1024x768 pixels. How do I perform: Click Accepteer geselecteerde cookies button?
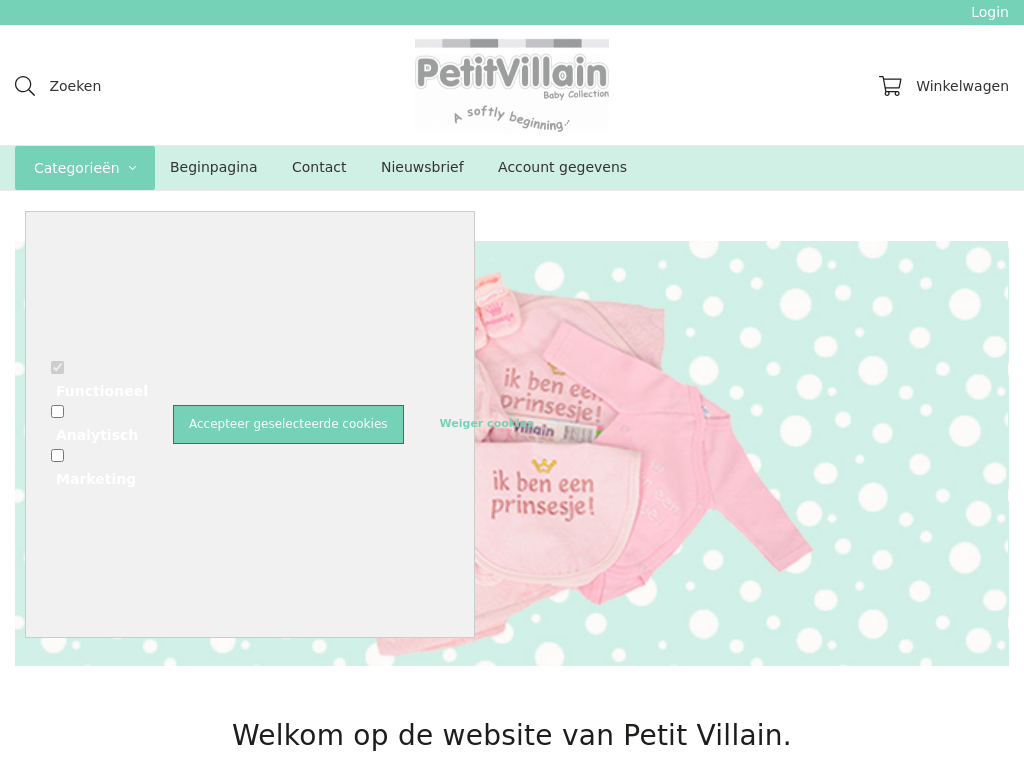(x=288, y=424)
